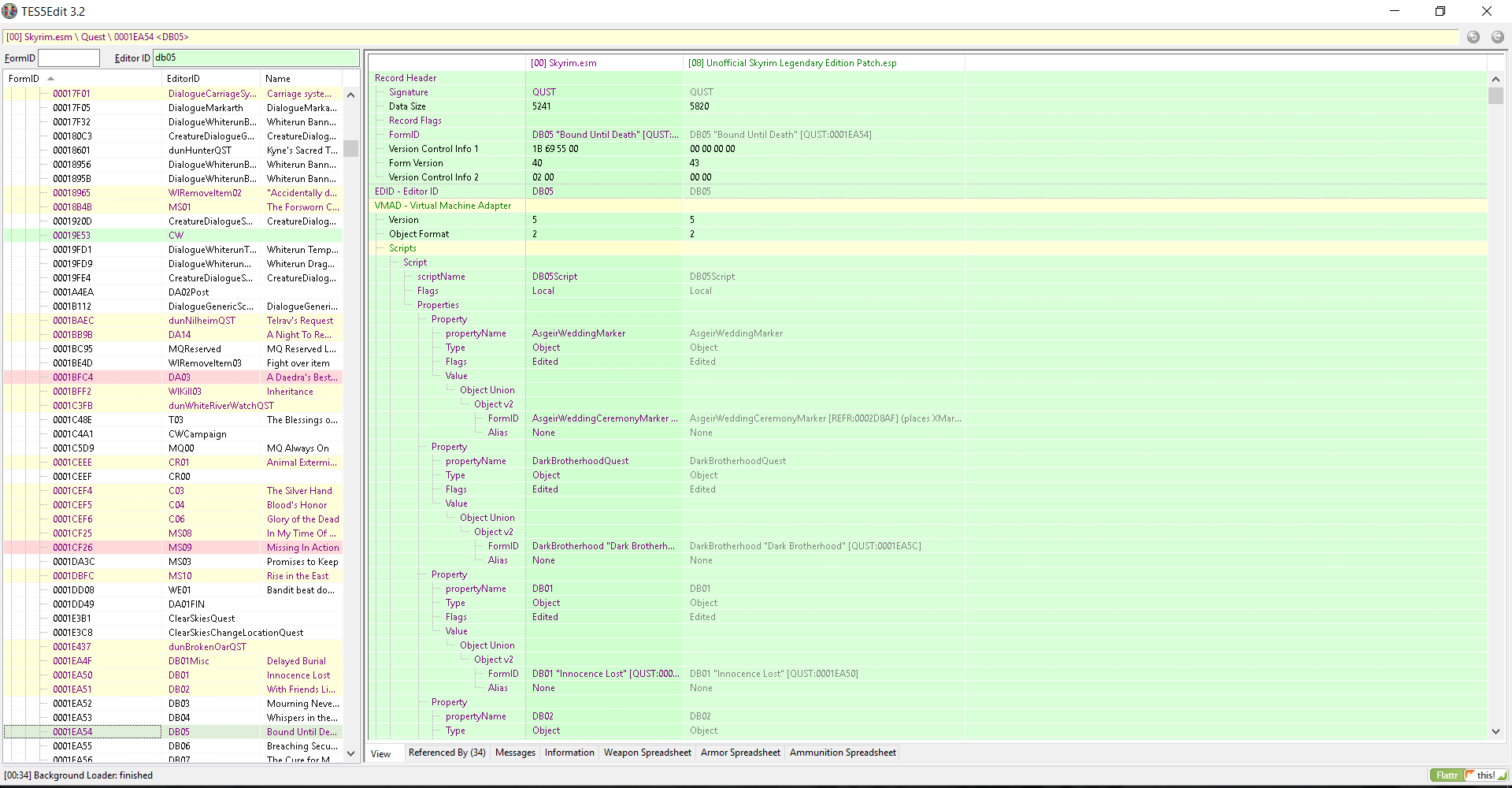
Task: Click the navigate forward arrow button
Action: tap(1497, 37)
